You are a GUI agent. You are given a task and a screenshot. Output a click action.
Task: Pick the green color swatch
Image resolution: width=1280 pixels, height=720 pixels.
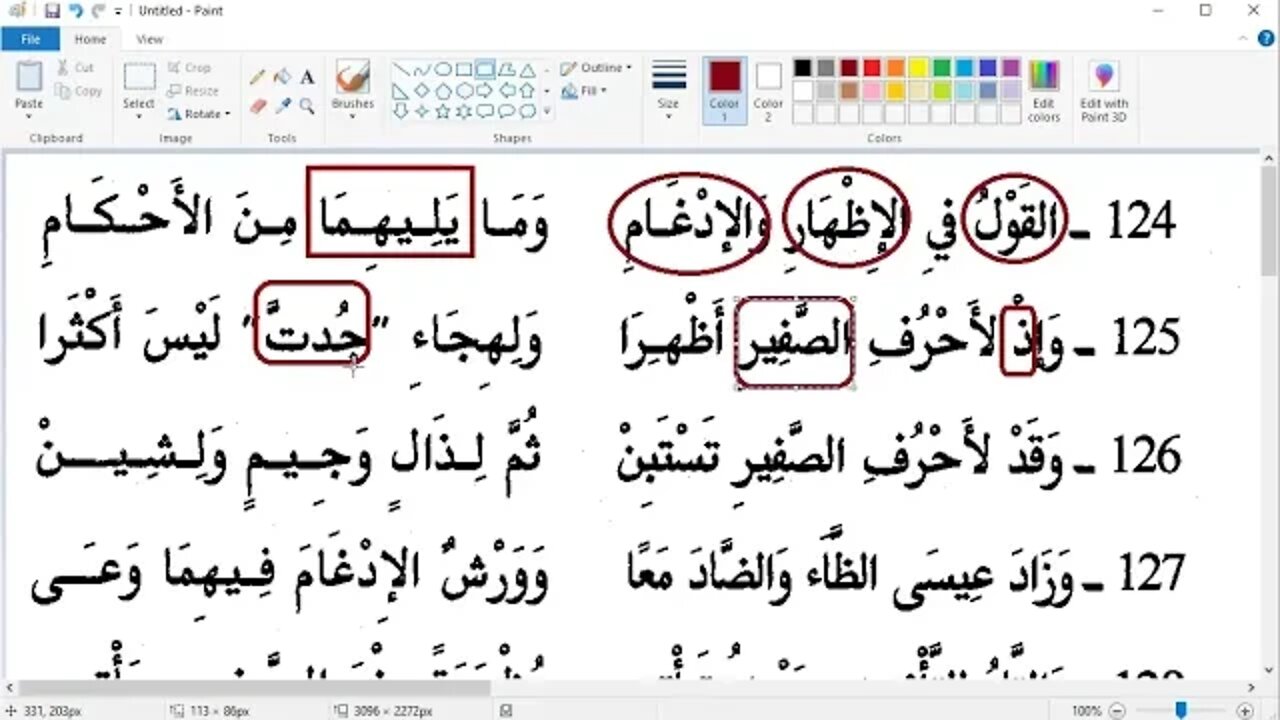[x=941, y=68]
